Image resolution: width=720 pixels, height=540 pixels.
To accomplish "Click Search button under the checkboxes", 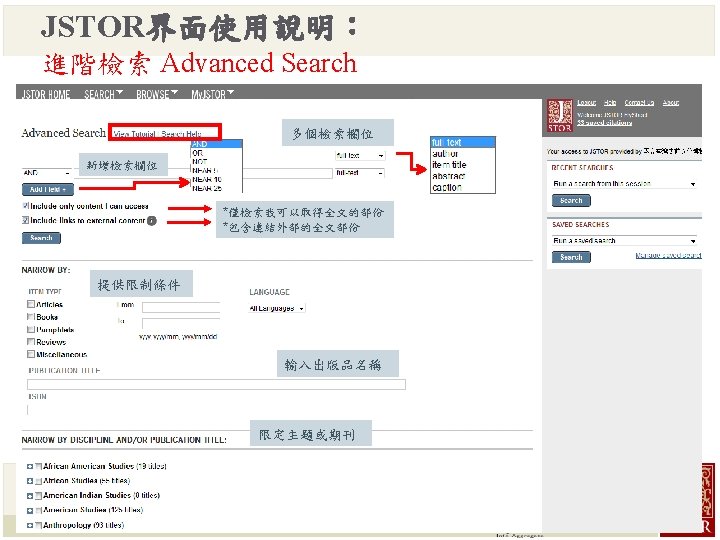I will 41,238.
